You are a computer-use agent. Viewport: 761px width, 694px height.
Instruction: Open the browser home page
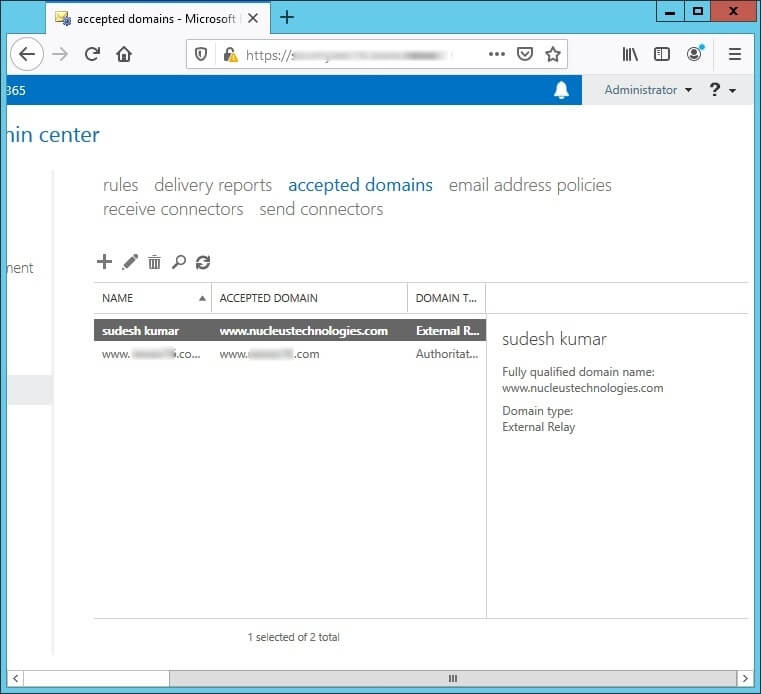(x=124, y=54)
